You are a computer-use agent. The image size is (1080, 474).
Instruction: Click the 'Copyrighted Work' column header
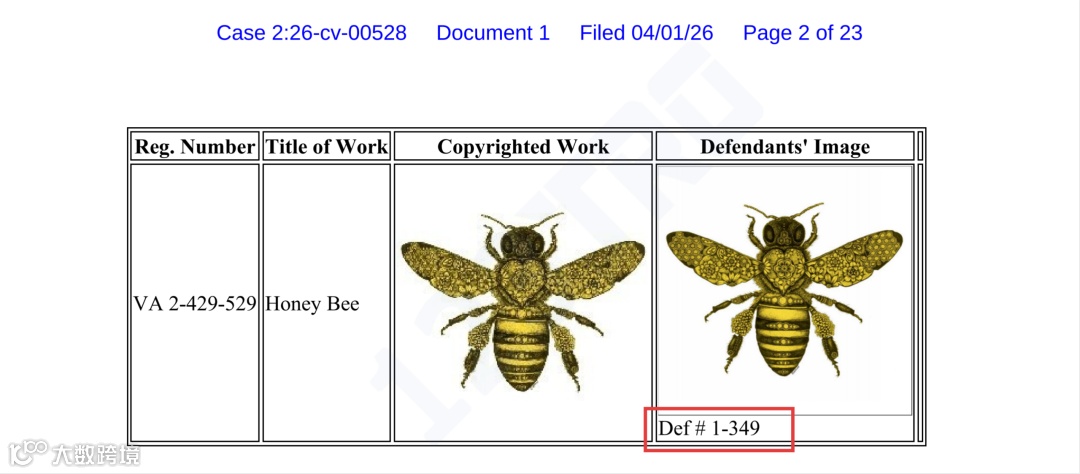click(523, 147)
